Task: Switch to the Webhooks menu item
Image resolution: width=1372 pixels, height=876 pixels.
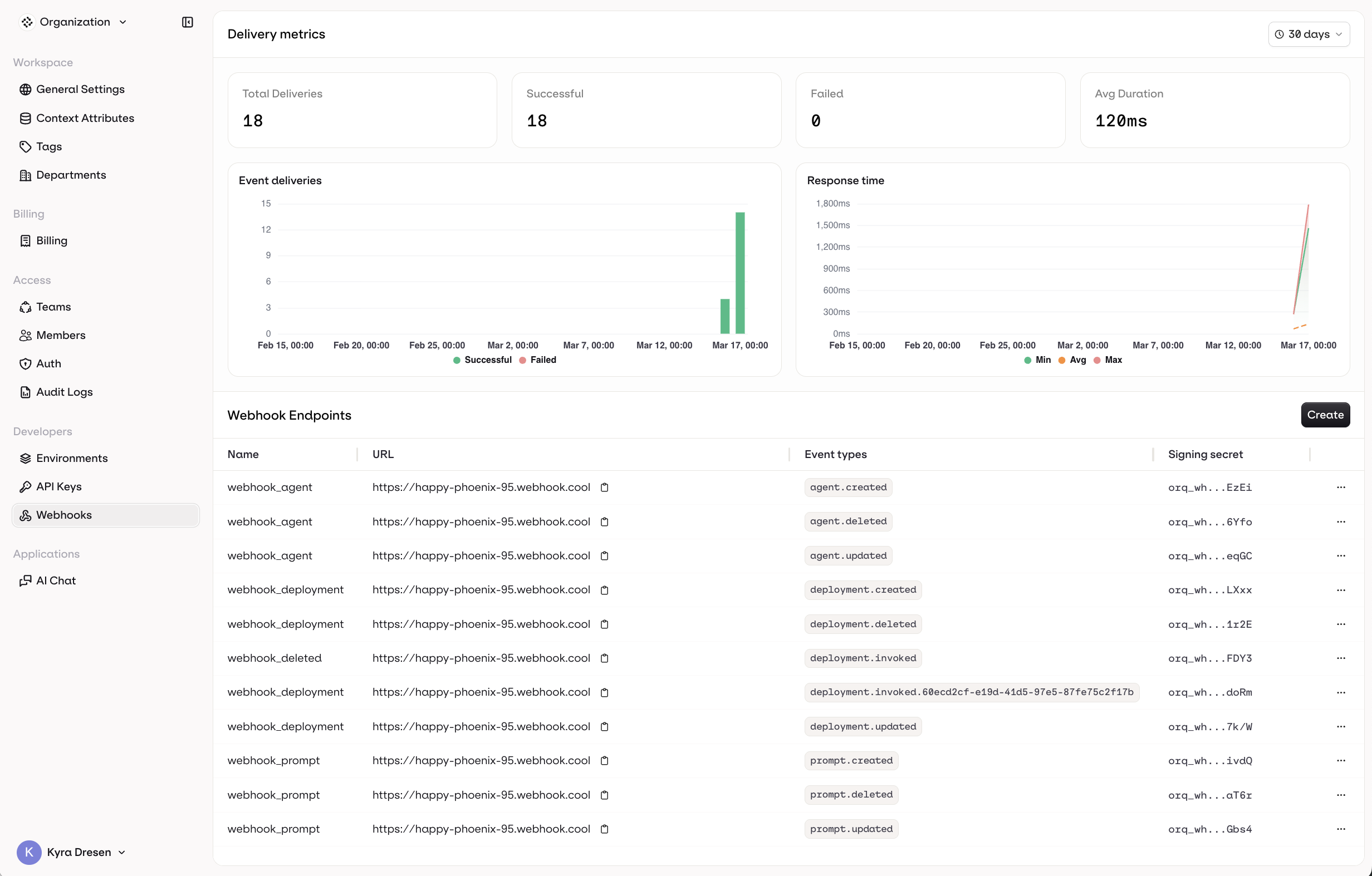Action: [65, 515]
